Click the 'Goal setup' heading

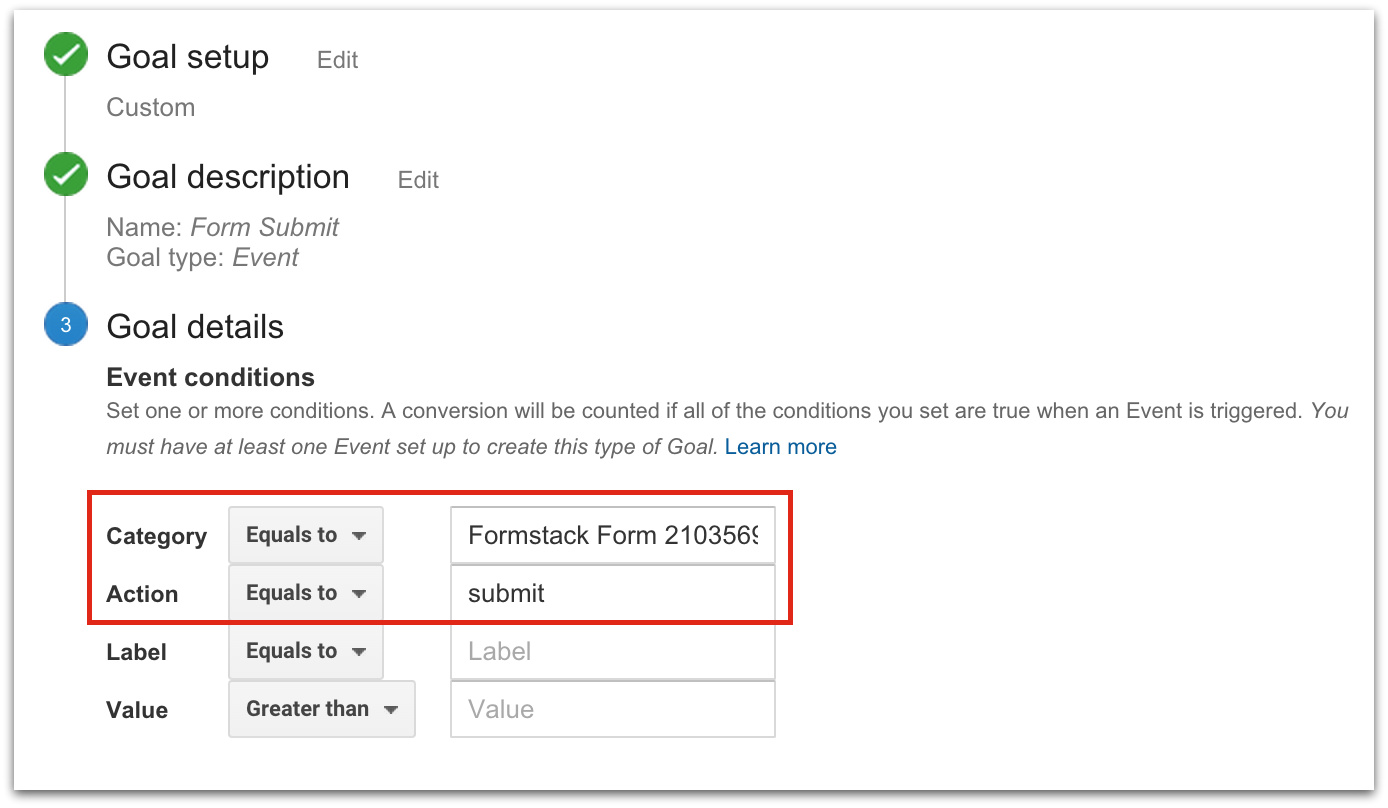(188, 57)
